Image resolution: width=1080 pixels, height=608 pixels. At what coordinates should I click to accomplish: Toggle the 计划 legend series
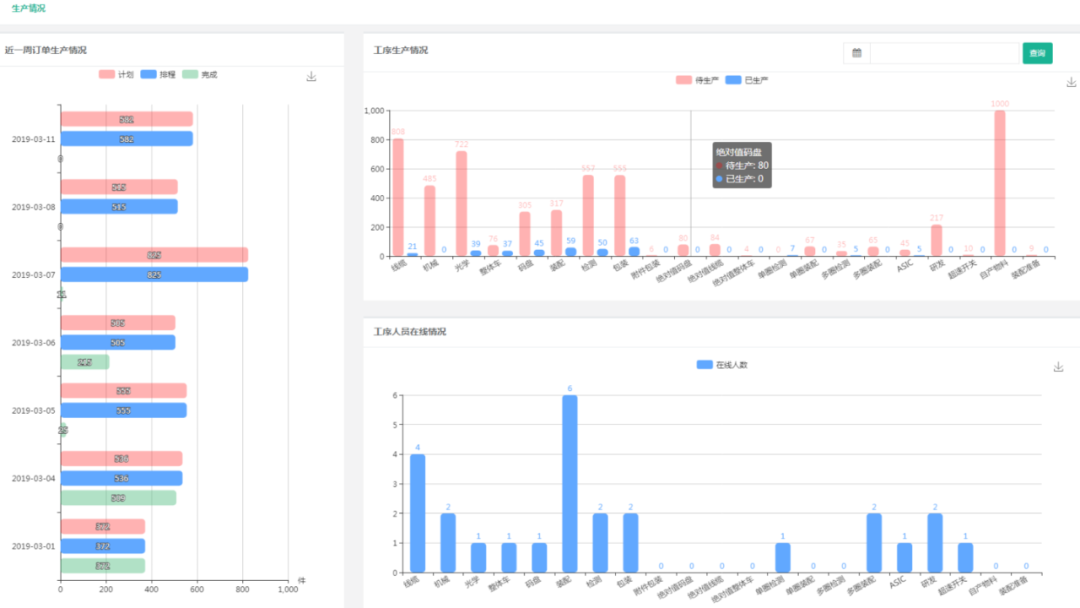pyautogui.click(x=116, y=74)
